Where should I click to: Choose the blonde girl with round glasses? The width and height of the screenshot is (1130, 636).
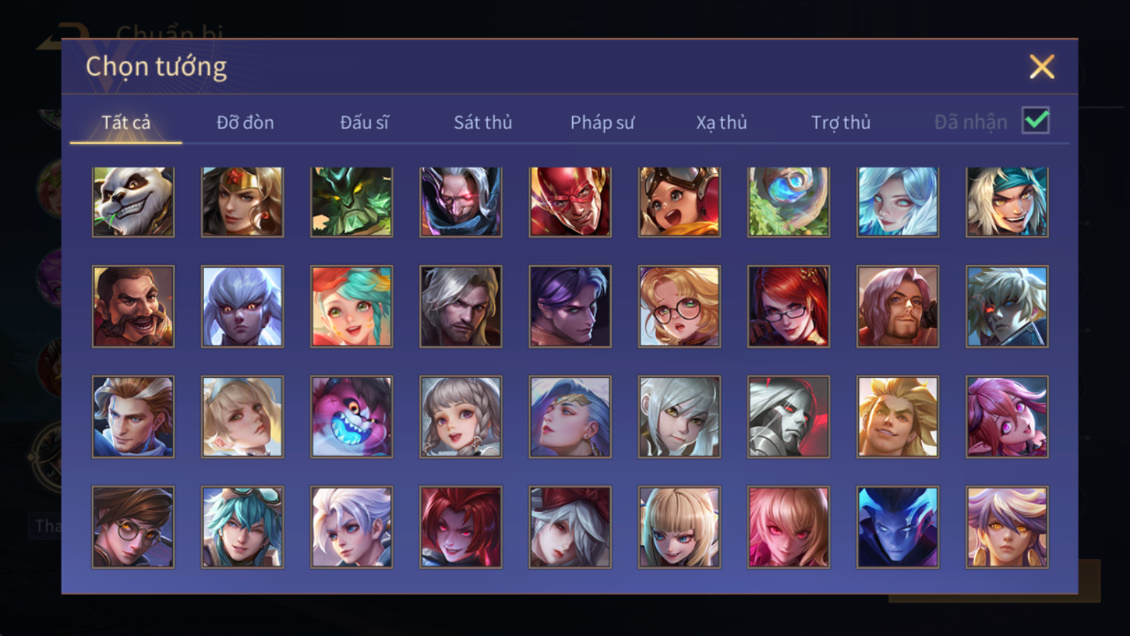coord(679,307)
